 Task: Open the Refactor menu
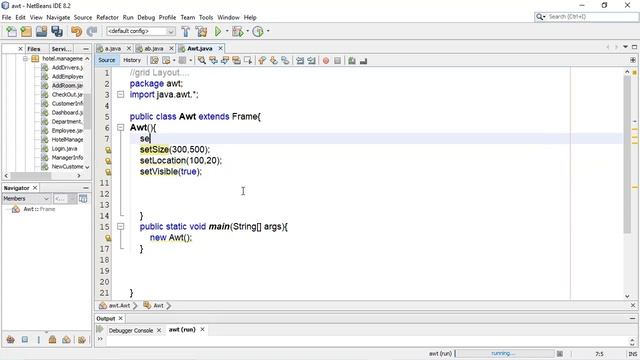(x=107, y=18)
